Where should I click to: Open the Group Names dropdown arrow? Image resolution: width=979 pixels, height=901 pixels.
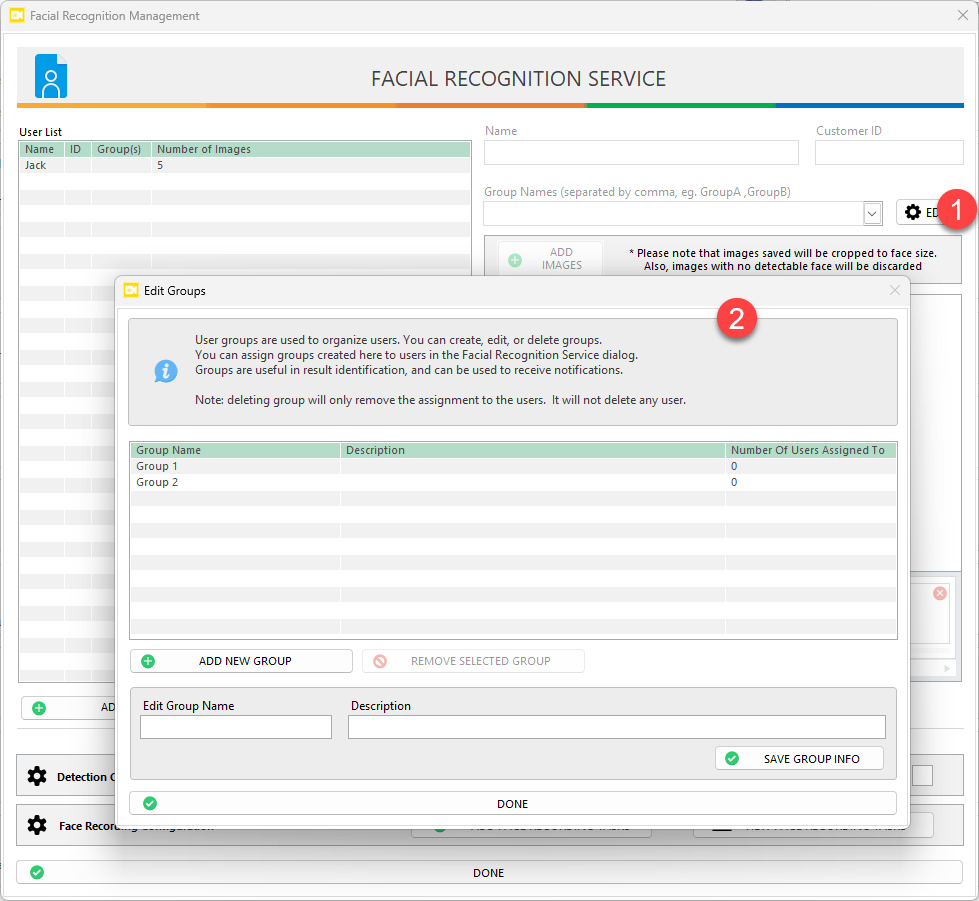tap(872, 213)
